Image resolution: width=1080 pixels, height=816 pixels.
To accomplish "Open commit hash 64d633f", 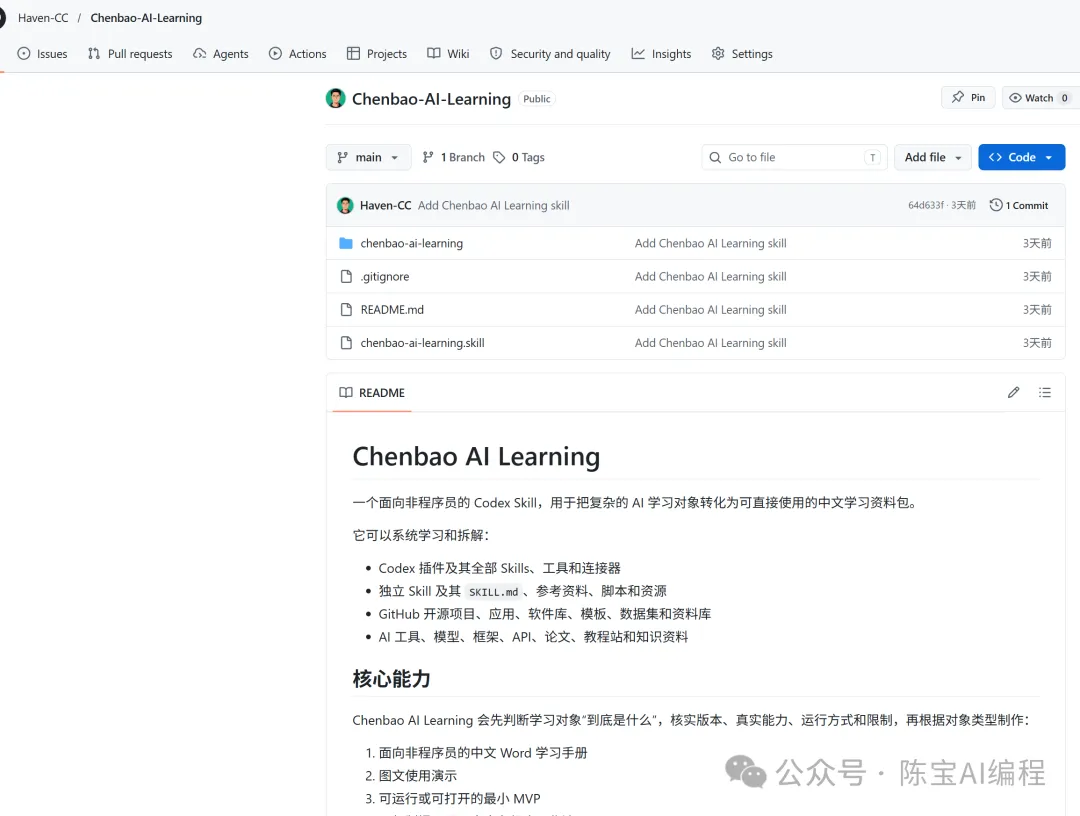I will 926,205.
